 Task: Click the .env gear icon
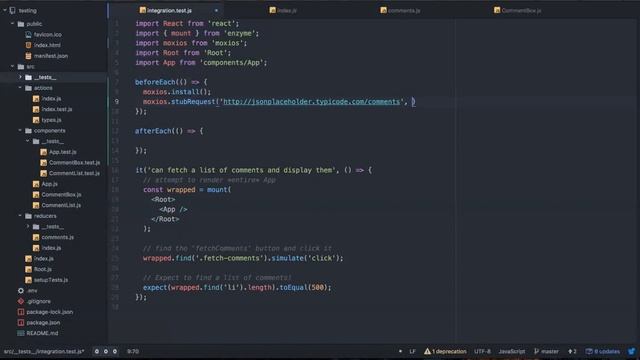coord(21,291)
